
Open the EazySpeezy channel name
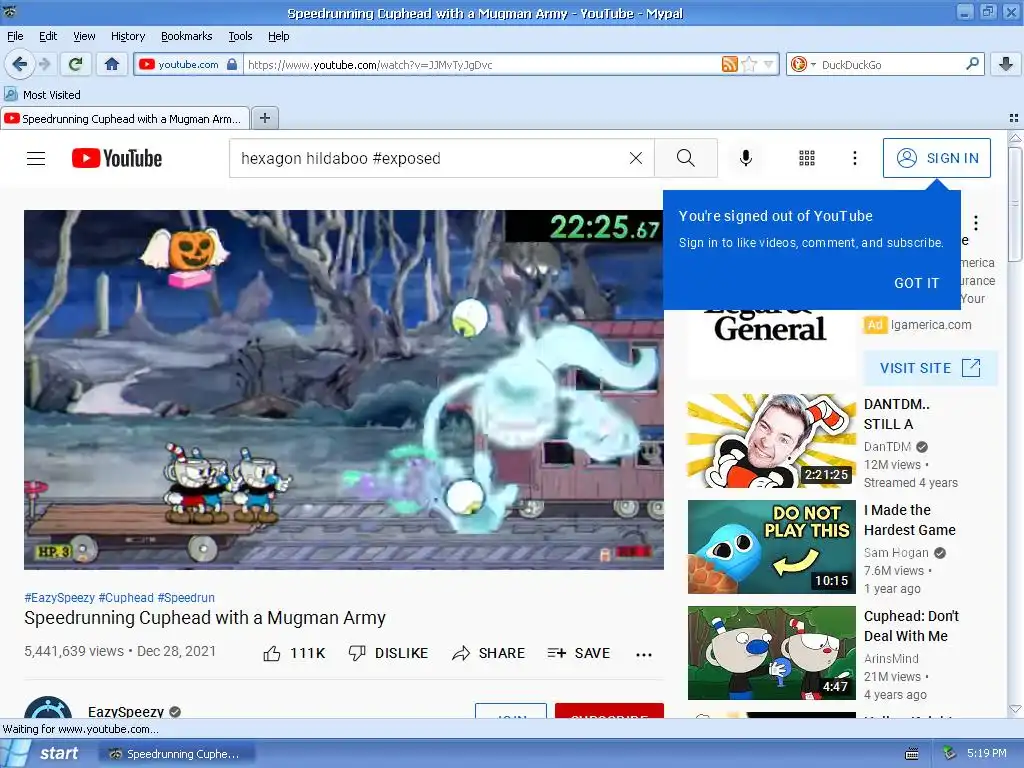(x=126, y=711)
